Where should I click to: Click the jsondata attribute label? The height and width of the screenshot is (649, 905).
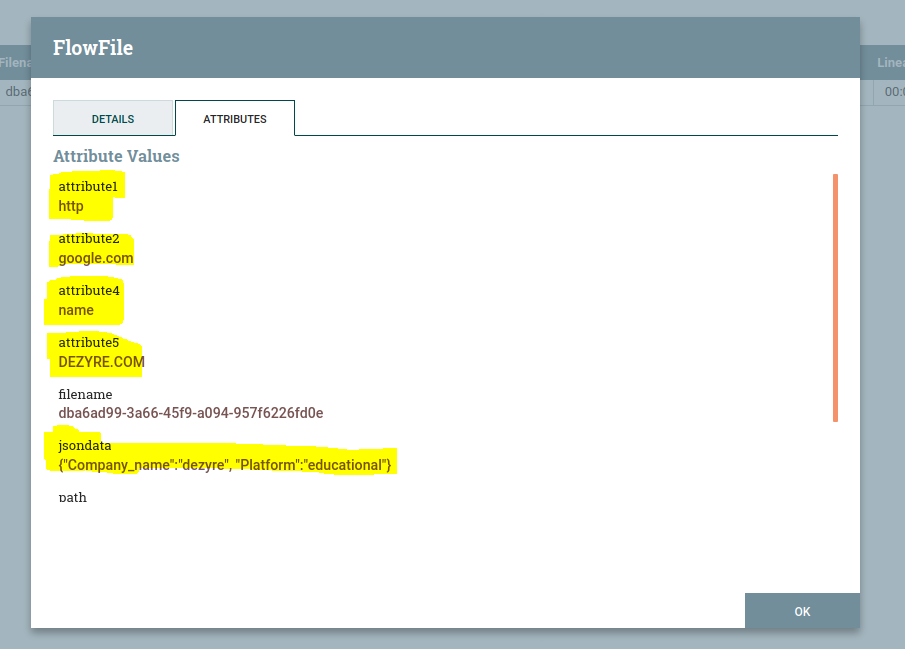pos(85,446)
